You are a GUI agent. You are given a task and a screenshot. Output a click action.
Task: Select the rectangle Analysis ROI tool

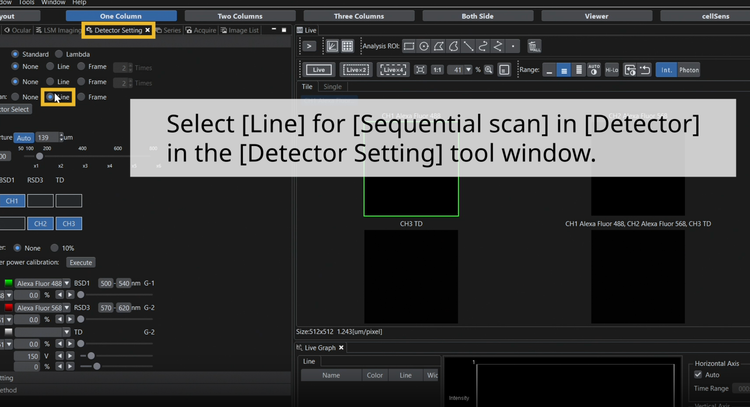click(x=409, y=46)
